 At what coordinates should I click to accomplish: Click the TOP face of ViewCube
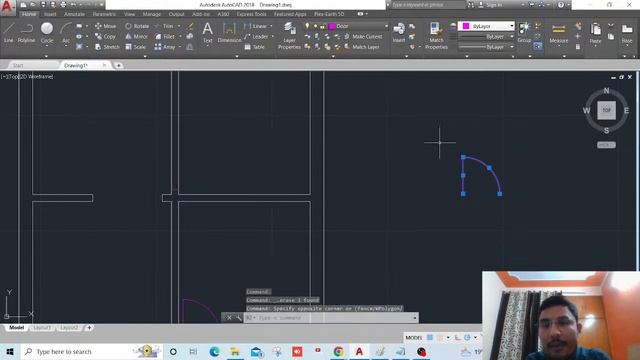pos(607,110)
